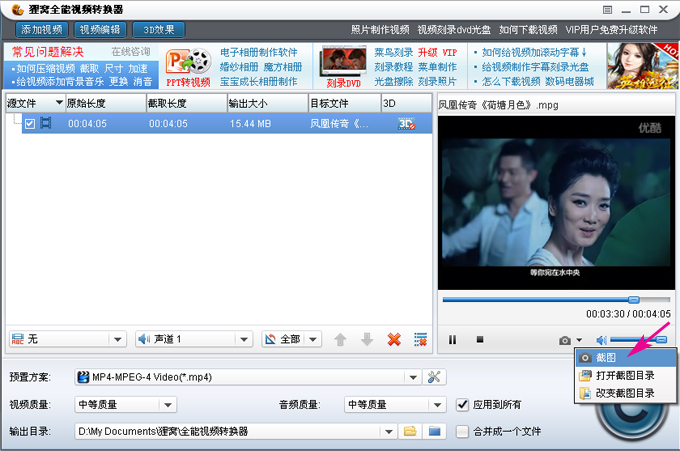
Task: Click the subtitle ABC icon
Action: (18, 339)
